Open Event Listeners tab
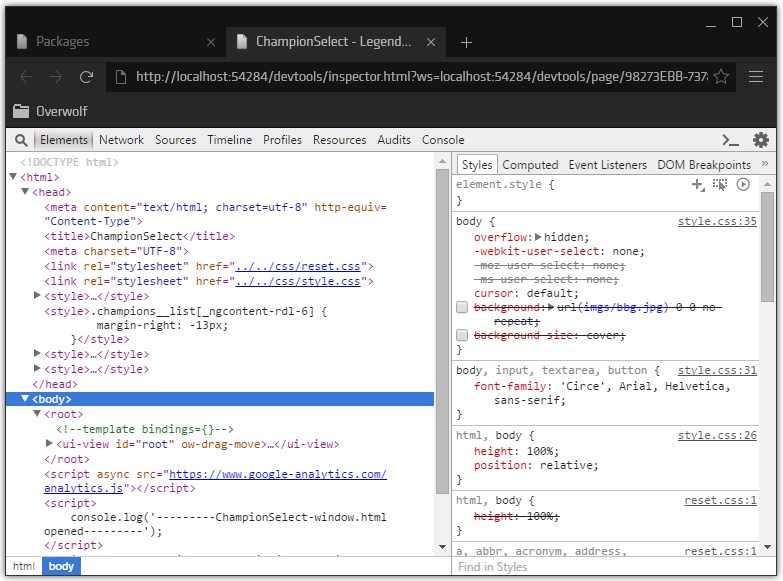Screen dimensions: 783x581 coord(607,165)
